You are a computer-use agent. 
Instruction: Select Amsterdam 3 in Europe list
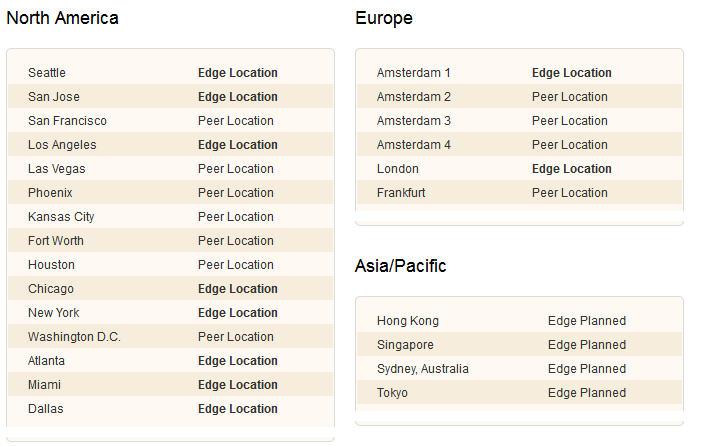(414, 121)
